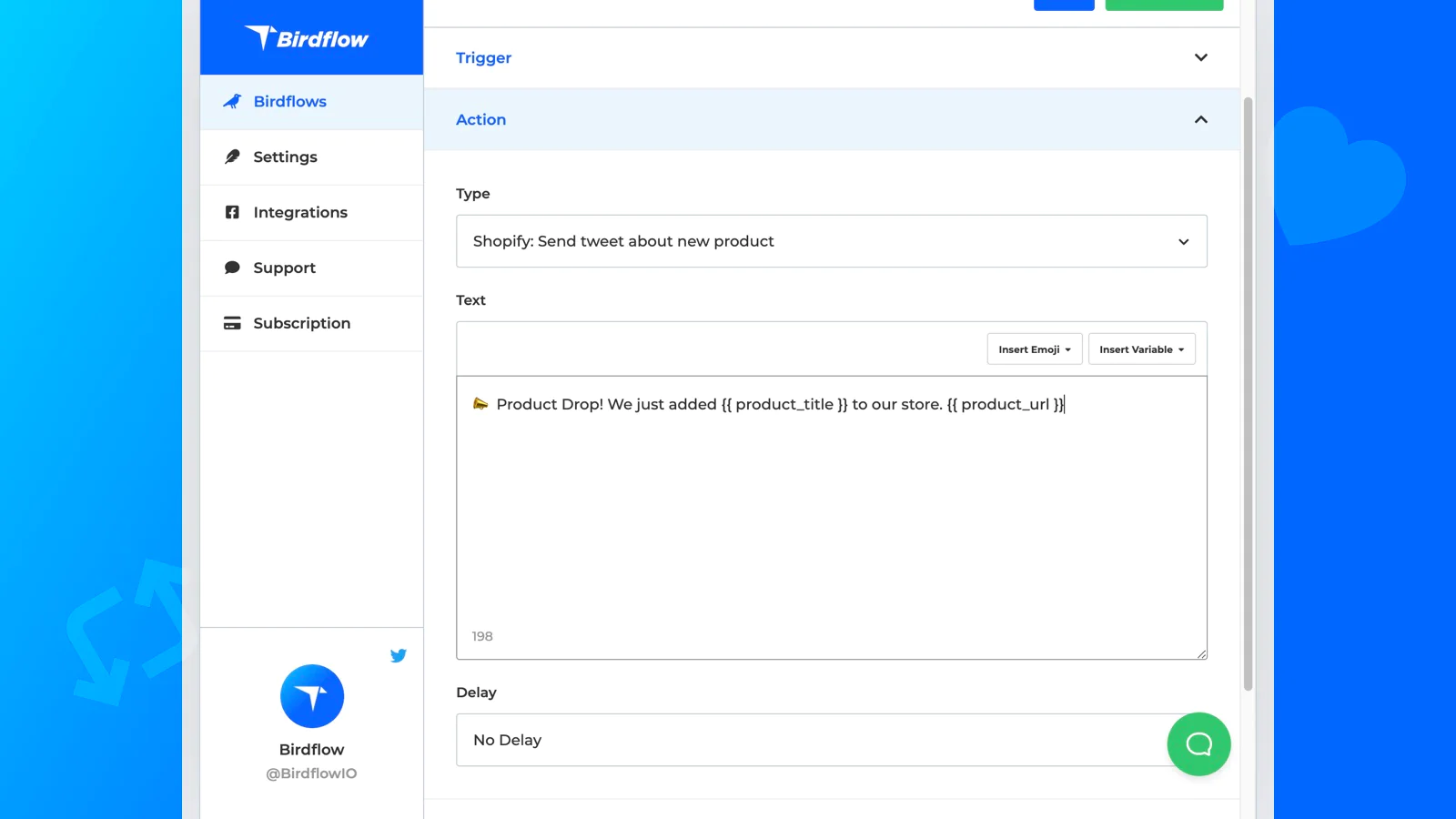Click the blue button at the top right
Viewport: 1456px width, 819px height.
[1064, 5]
